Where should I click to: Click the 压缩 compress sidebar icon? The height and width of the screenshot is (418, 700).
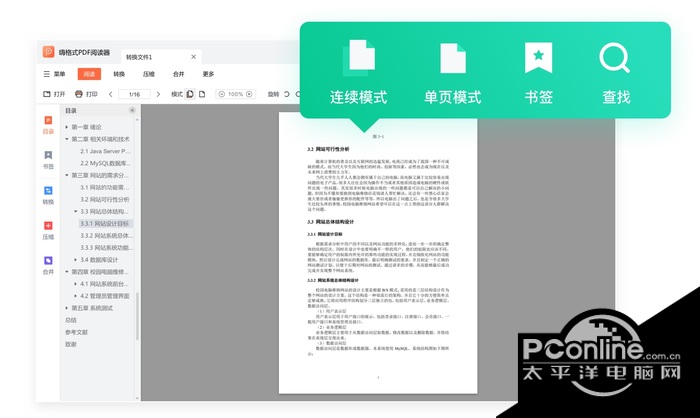point(48,226)
